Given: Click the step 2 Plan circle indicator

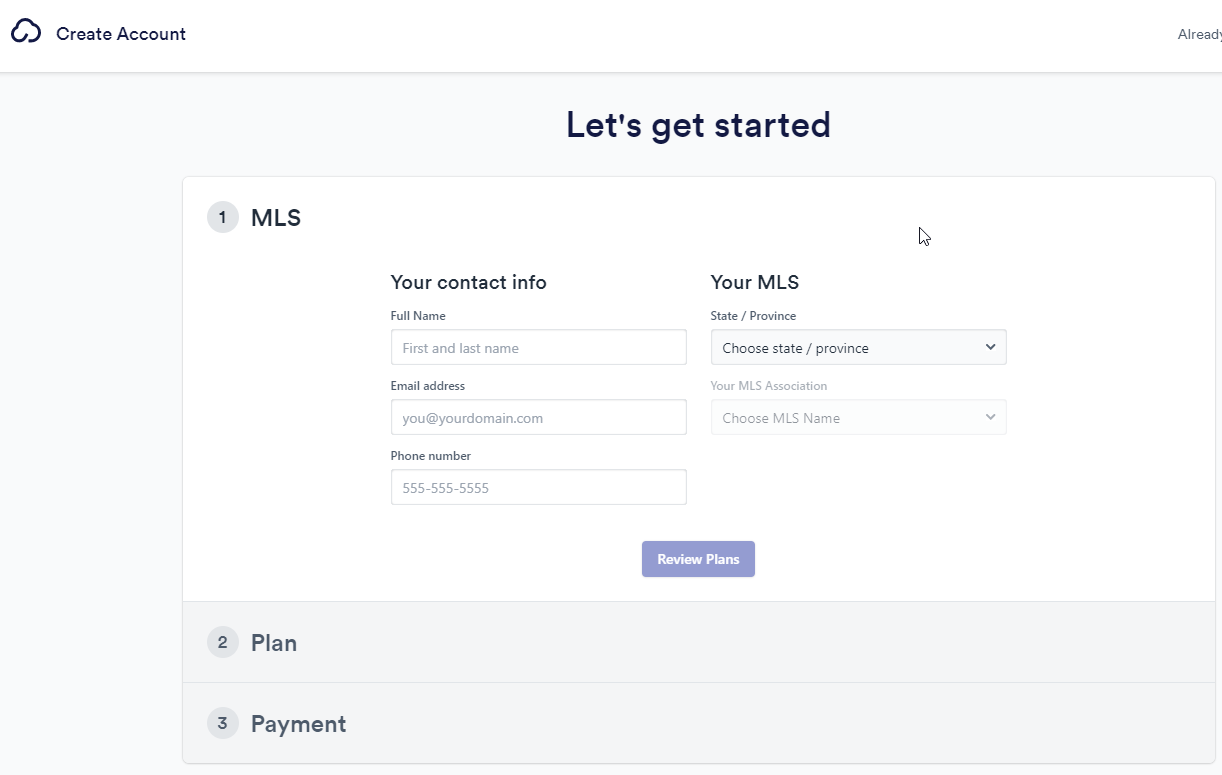Looking at the screenshot, I should point(223,642).
